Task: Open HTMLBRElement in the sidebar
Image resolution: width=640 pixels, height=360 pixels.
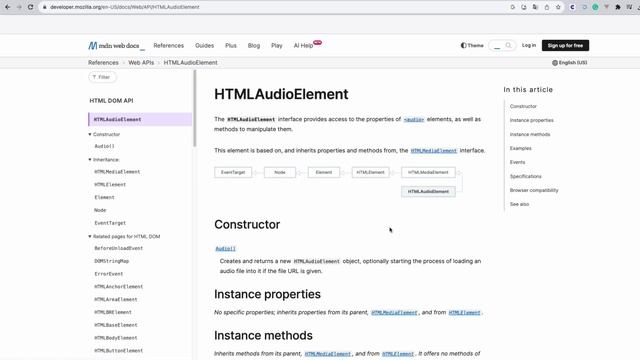Action: [x=113, y=312]
